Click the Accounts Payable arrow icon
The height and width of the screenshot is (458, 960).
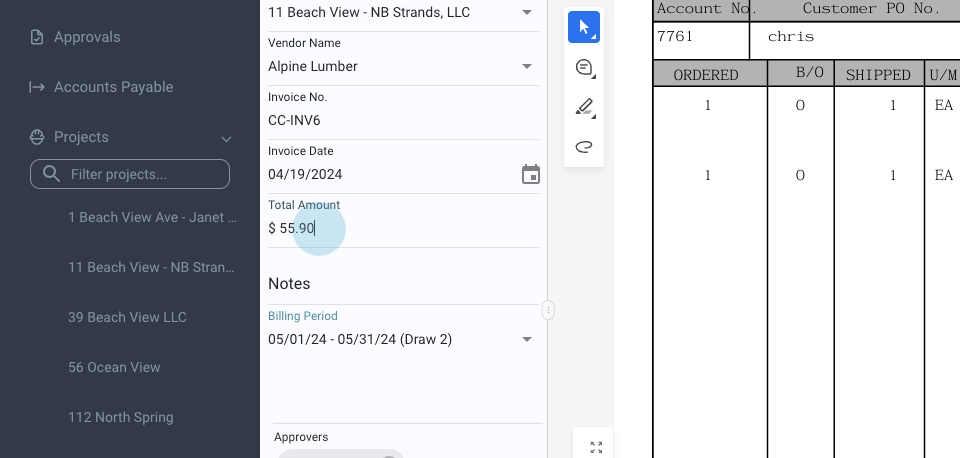pyautogui.click(x=37, y=87)
